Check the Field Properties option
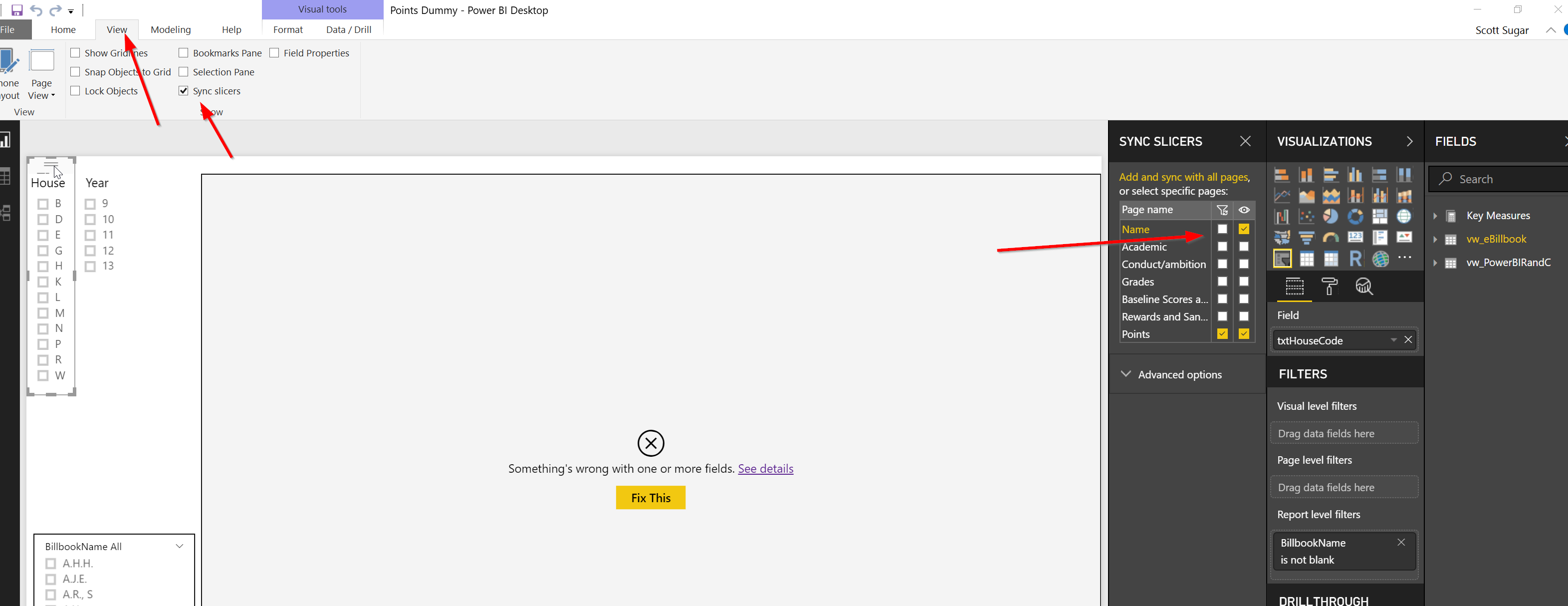Viewport: 1568px width, 606px height. [x=274, y=53]
